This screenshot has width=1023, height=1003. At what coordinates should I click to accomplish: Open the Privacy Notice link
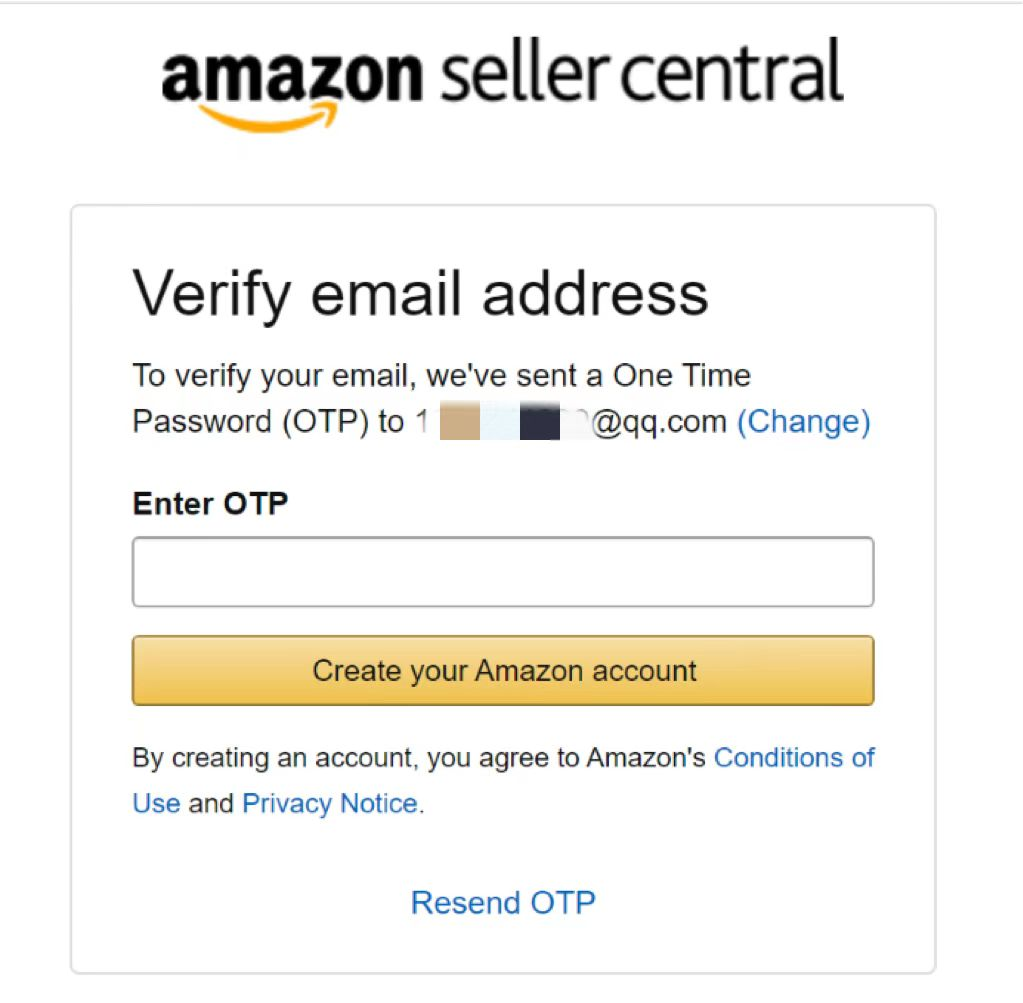pyautogui.click(x=330, y=804)
